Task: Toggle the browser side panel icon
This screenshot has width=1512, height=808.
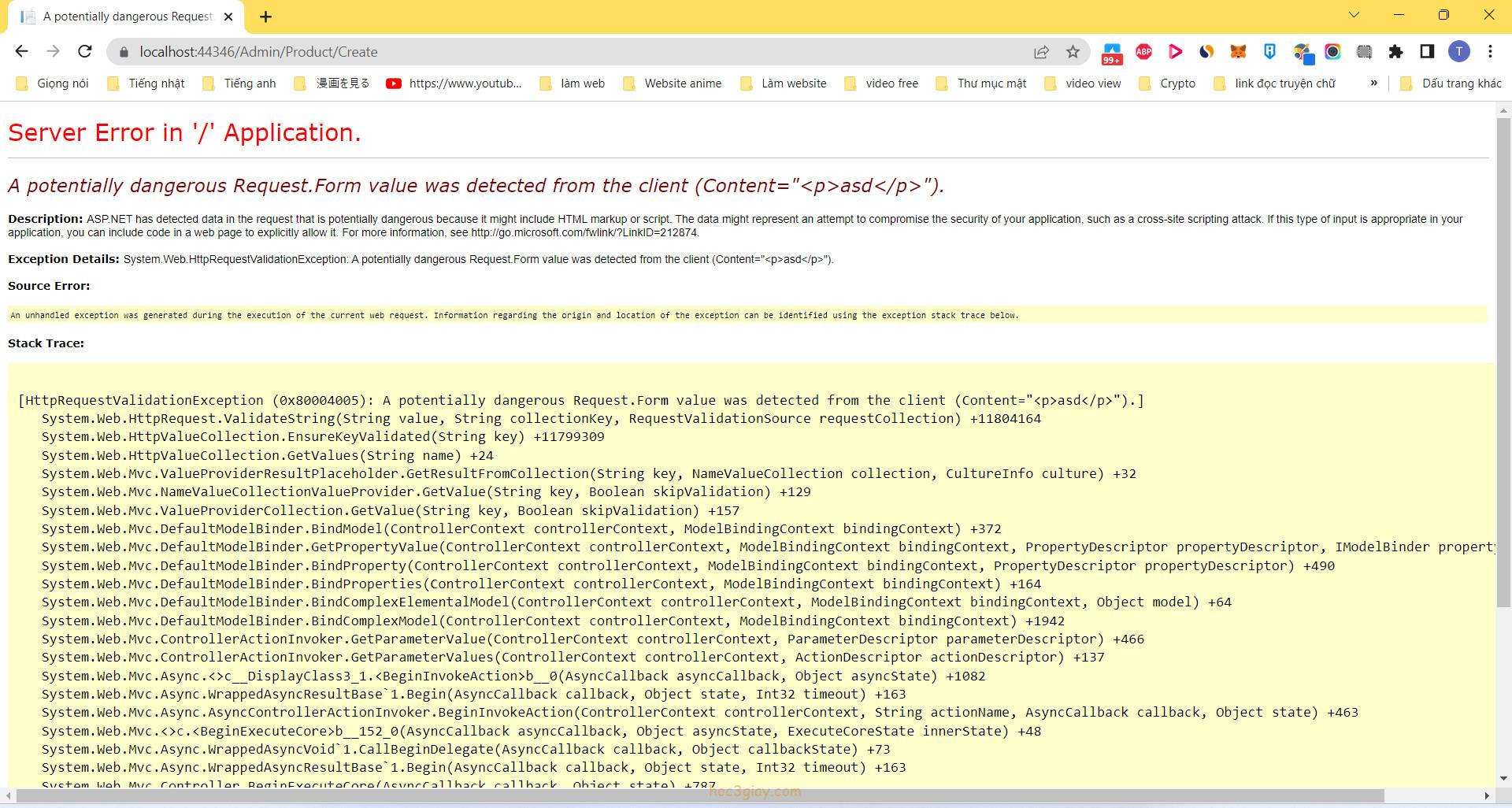Action: point(1427,52)
